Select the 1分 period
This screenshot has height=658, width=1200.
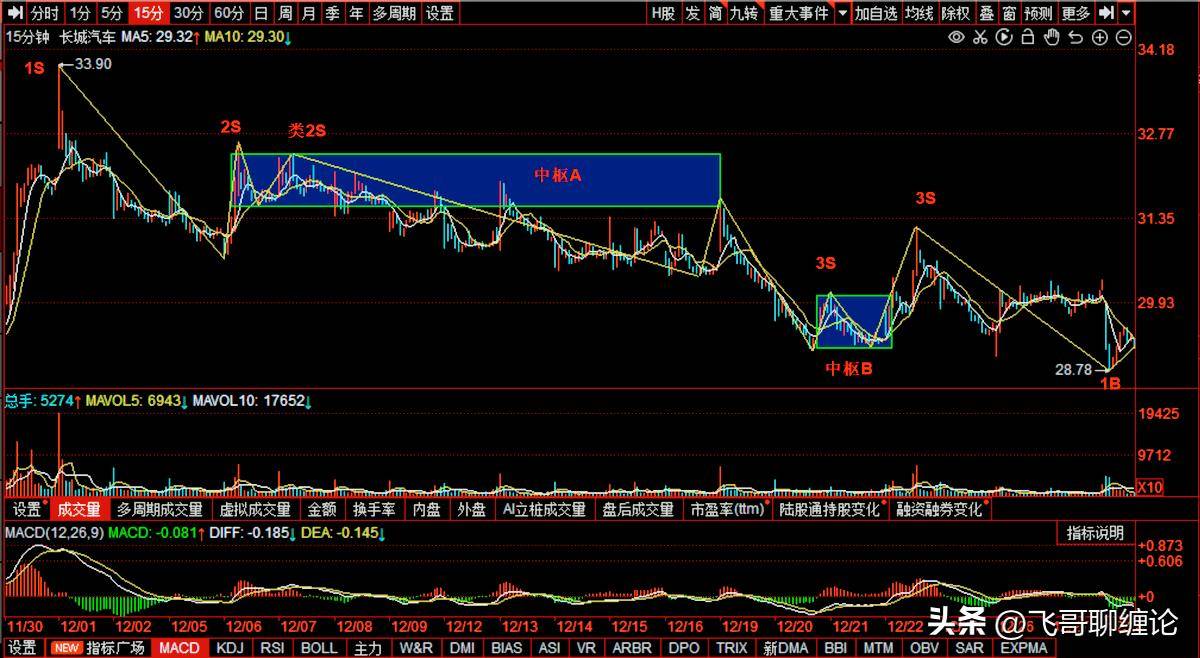[x=80, y=13]
